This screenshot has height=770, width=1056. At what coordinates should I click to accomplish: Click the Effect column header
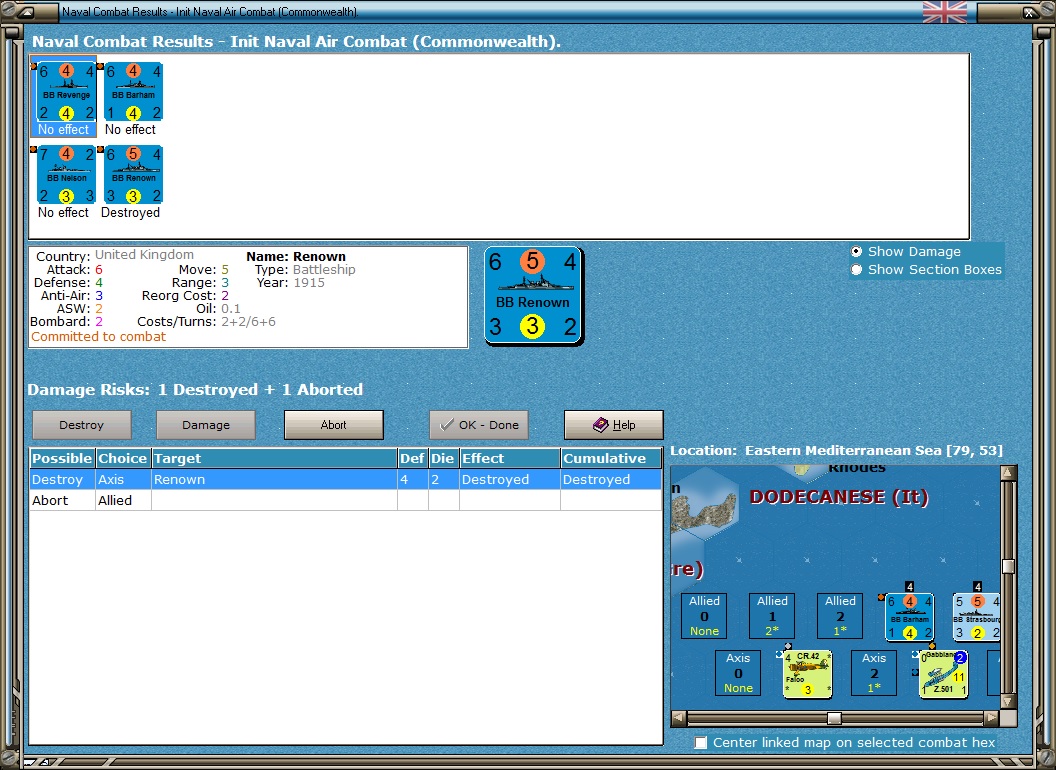(x=509, y=458)
